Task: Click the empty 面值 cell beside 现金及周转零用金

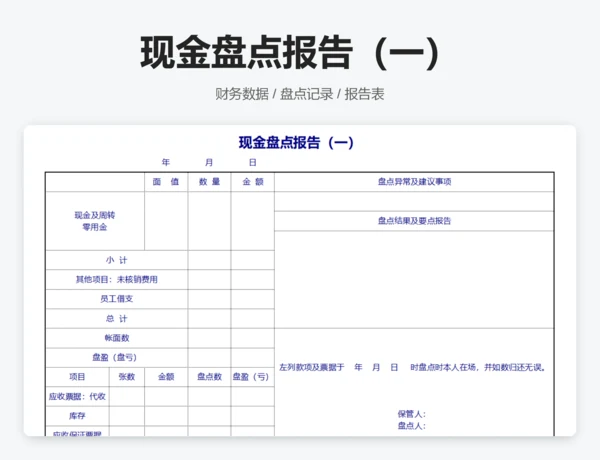Action: point(166,221)
